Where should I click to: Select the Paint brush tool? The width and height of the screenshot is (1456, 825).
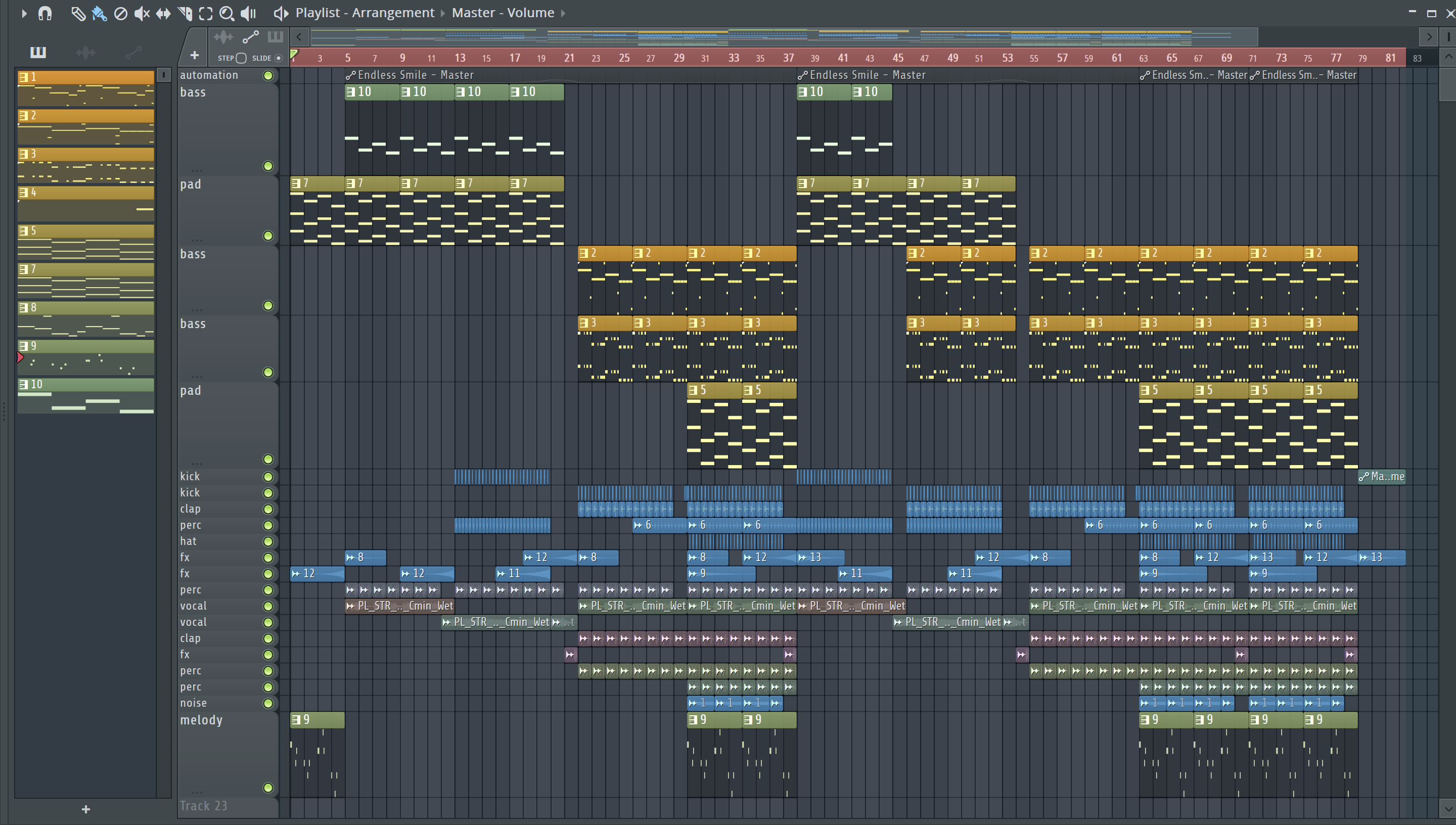pyautogui.click(x=99, y=13)
